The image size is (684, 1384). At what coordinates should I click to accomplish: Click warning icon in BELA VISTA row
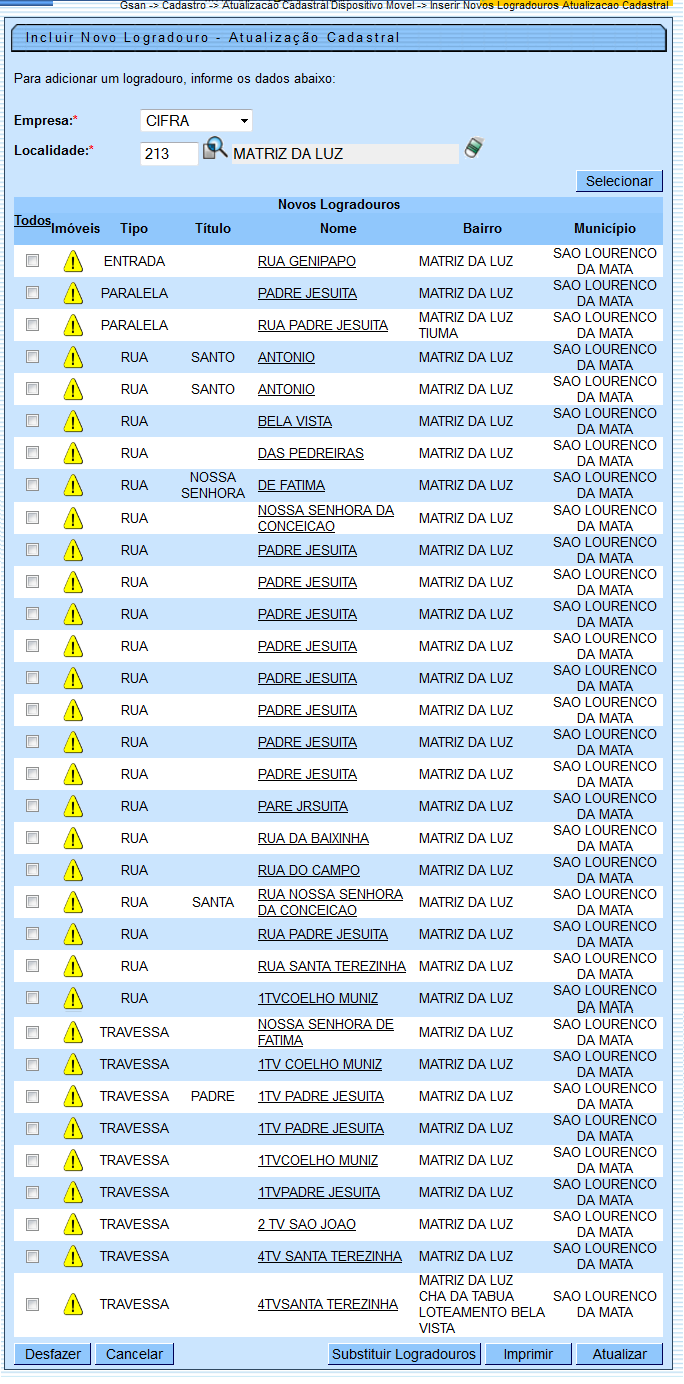[73, 421]
